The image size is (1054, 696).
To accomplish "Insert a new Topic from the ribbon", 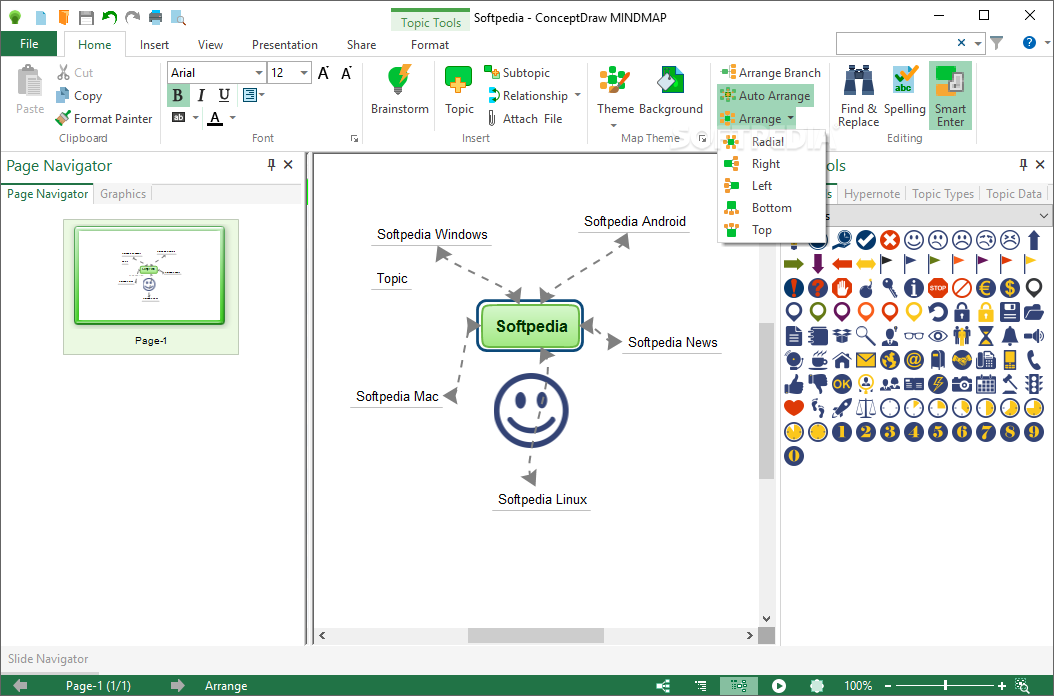I will pyautogui.click(x=459, y=90).
